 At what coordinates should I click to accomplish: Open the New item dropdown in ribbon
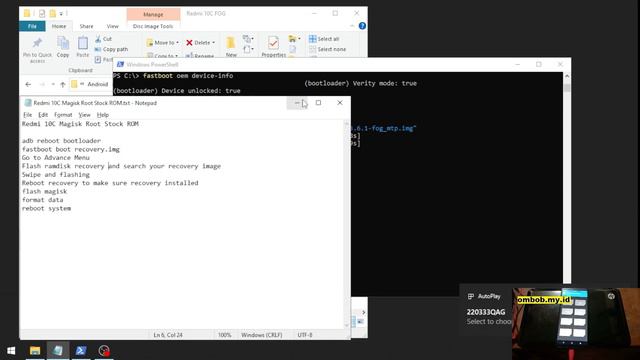click(248, 39)
